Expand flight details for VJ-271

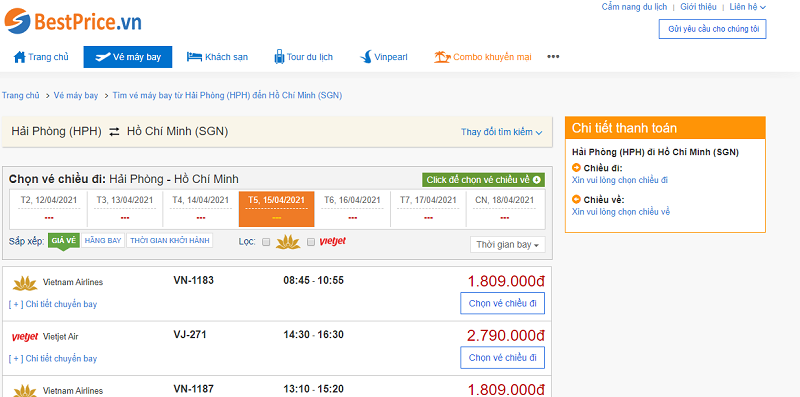[53, 359]
